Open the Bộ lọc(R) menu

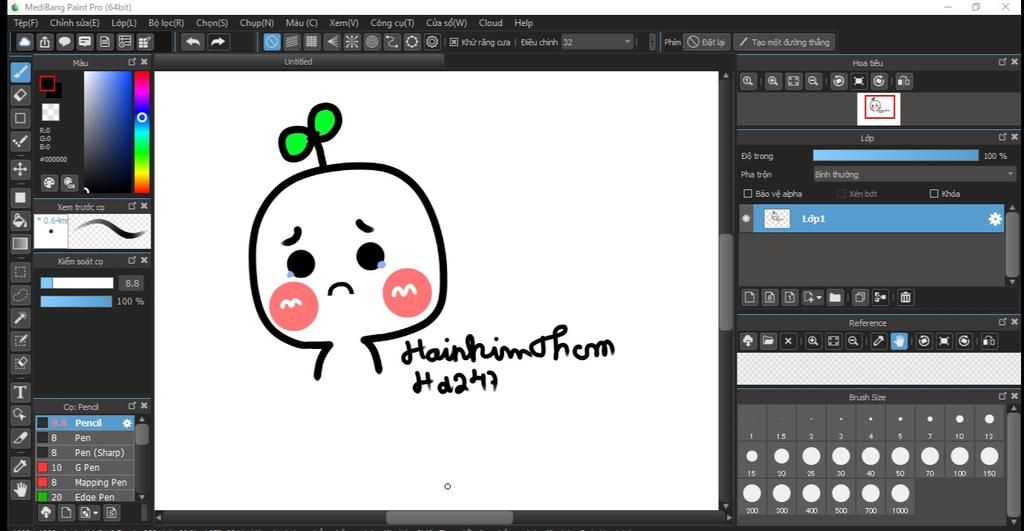tap(166, 22)
